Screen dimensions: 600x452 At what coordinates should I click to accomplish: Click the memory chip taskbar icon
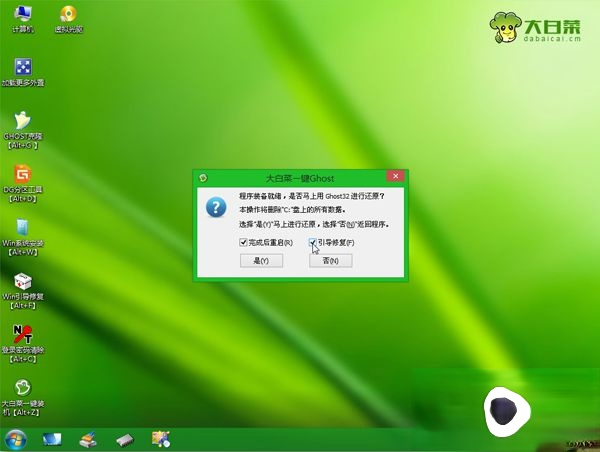click(x=125, y=440)
